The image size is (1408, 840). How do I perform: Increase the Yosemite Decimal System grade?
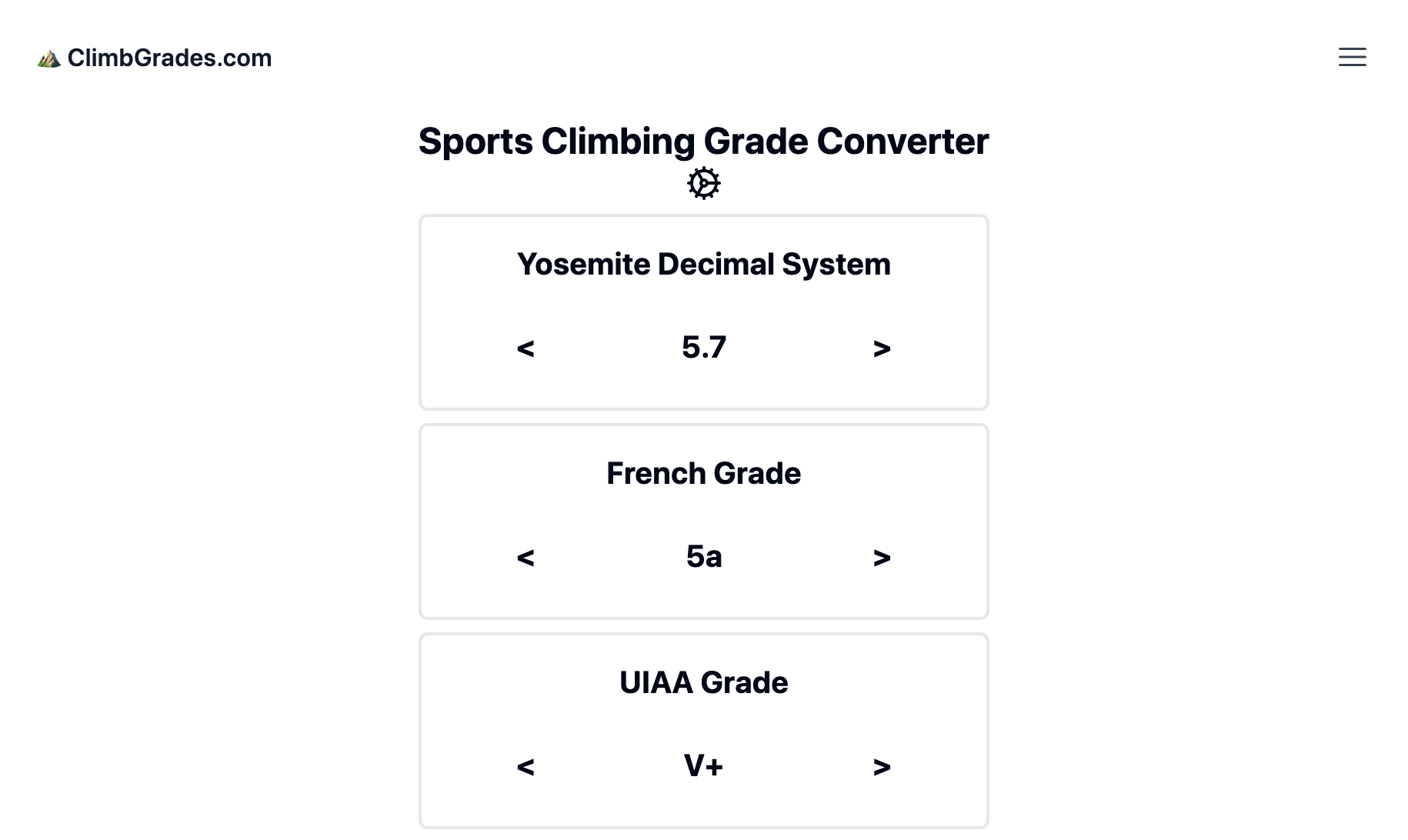point(882,348)
